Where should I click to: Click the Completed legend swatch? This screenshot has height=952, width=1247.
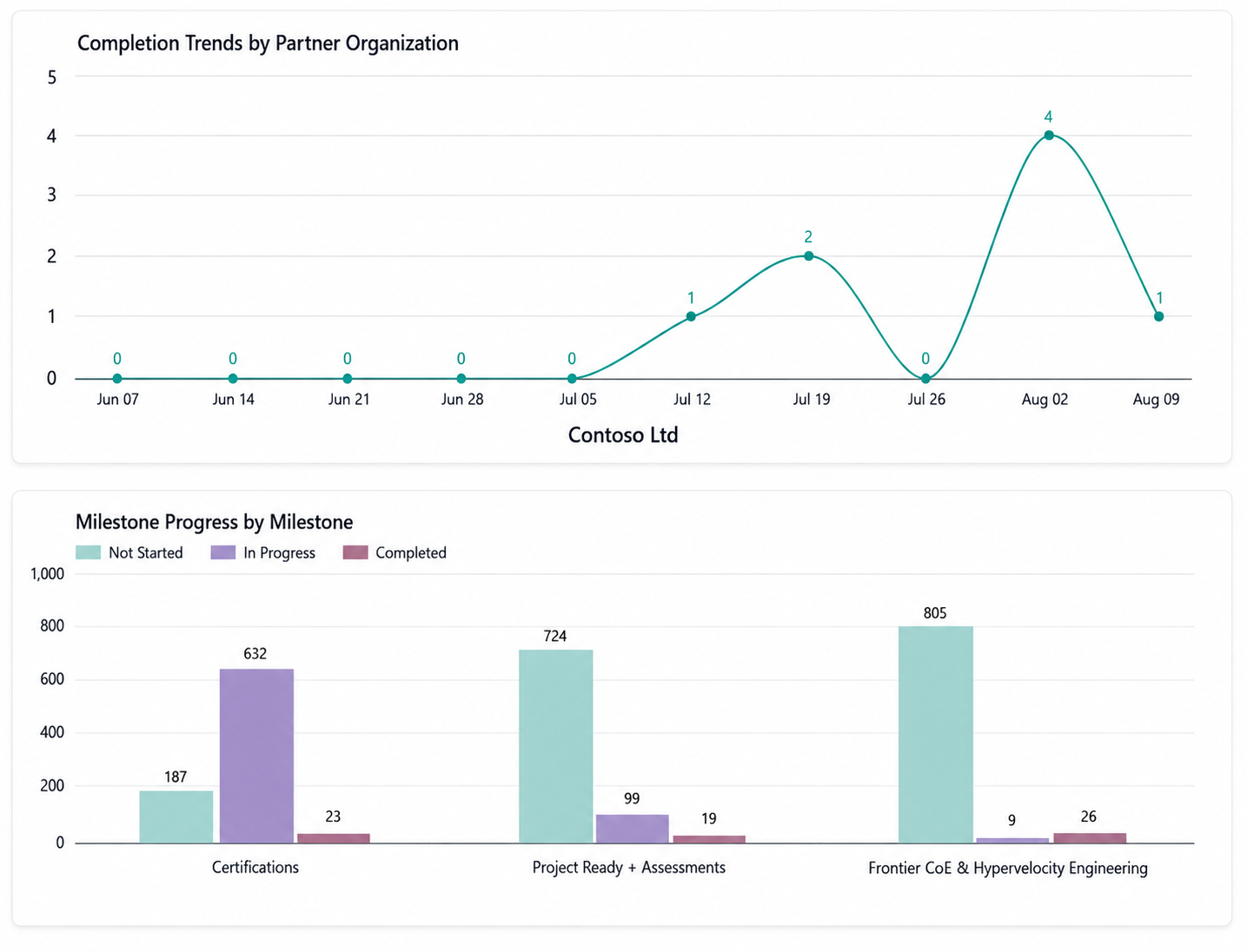coord(355,552)
